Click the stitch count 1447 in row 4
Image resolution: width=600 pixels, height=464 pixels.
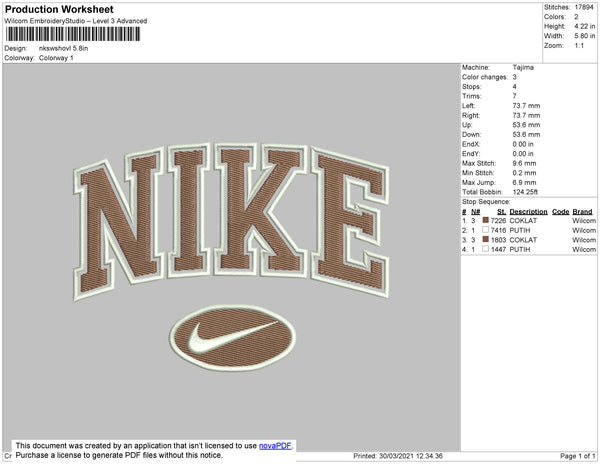pyautogui.click(x=498, y=249)
